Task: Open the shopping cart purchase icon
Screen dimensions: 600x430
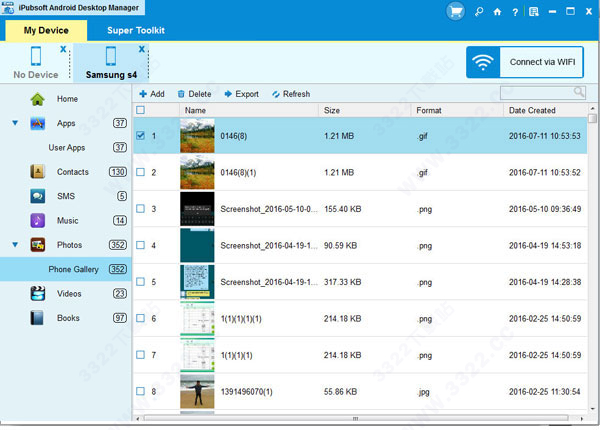Action: [x=456, y=11]
